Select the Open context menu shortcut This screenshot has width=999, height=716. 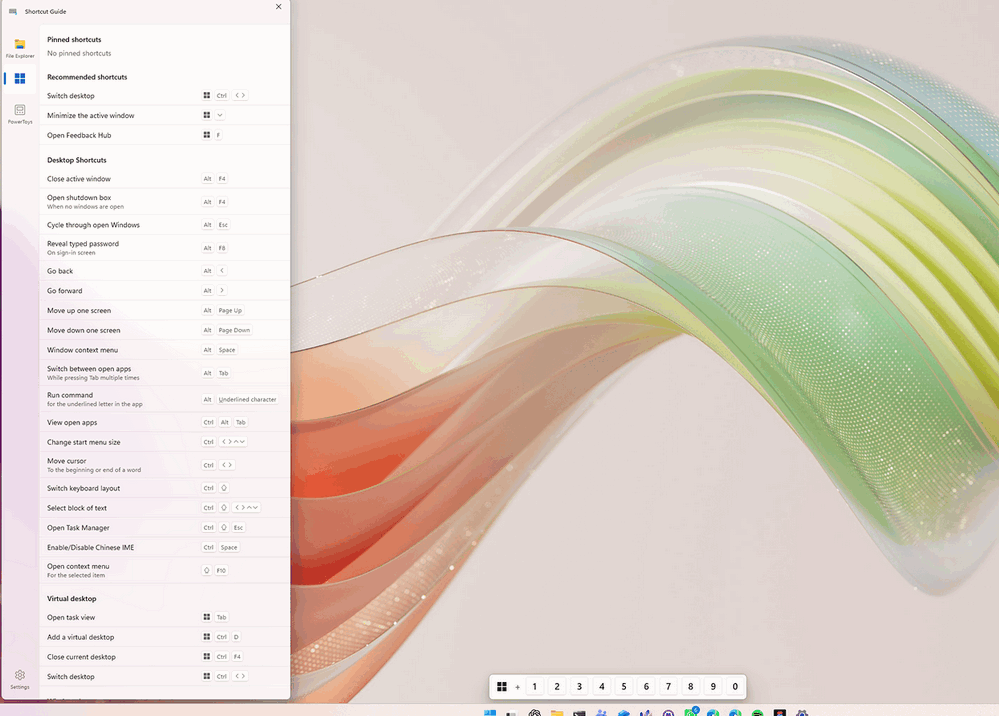tap(164, 570)
